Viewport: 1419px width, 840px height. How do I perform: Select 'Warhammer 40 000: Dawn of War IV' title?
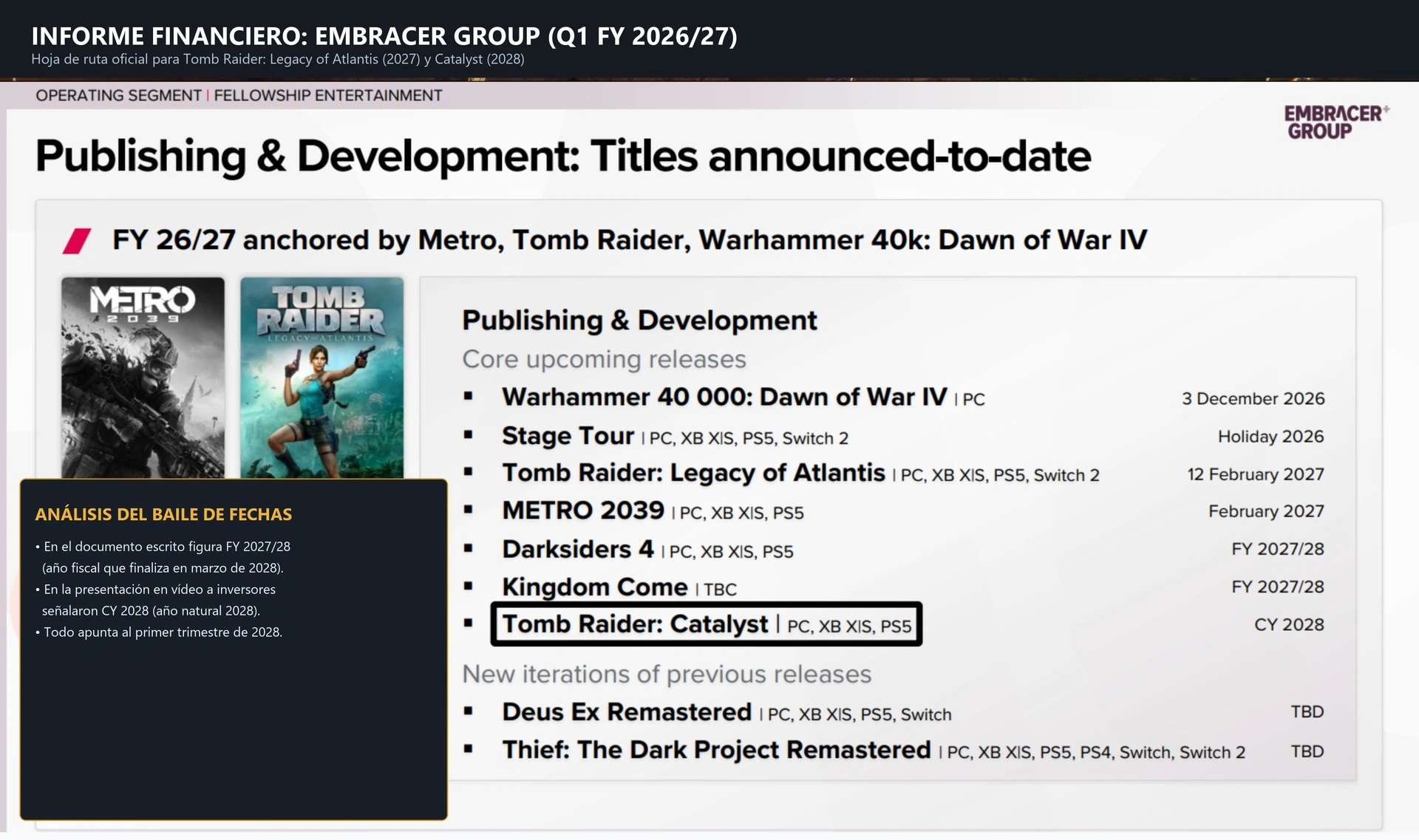click(724, 397)
